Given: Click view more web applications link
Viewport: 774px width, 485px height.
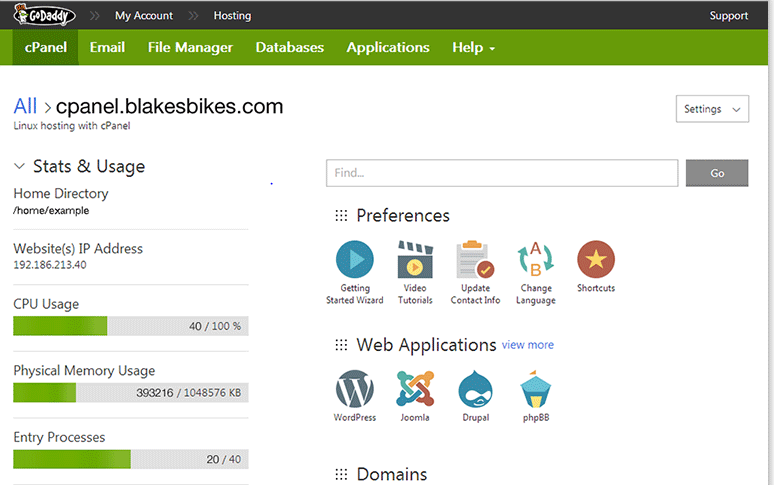Looking at the screenshot, I should click(528, 345).
